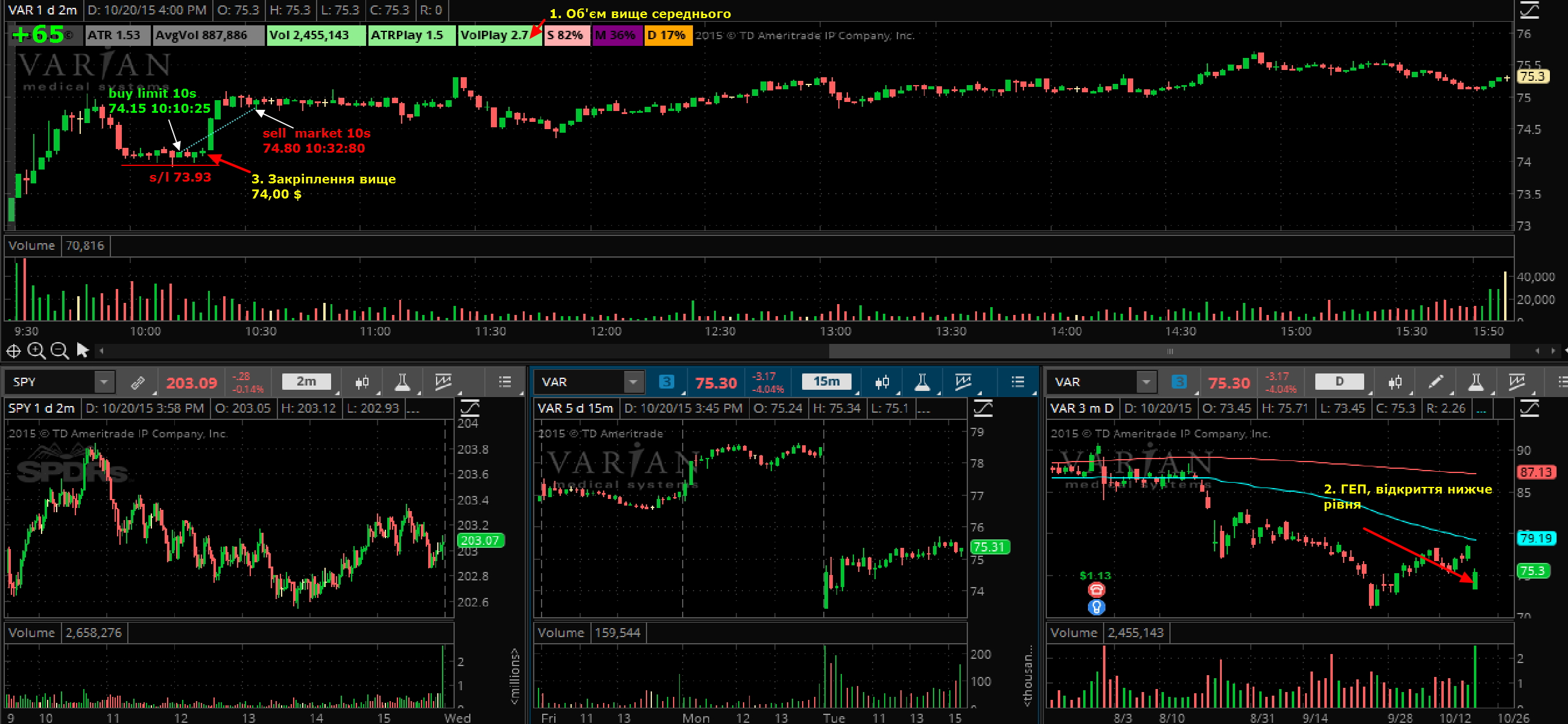Screen dimensions: 1568x724
Task: Expand the VAR symbol dropdown on the daily chart
Action: coord(1146,382)
